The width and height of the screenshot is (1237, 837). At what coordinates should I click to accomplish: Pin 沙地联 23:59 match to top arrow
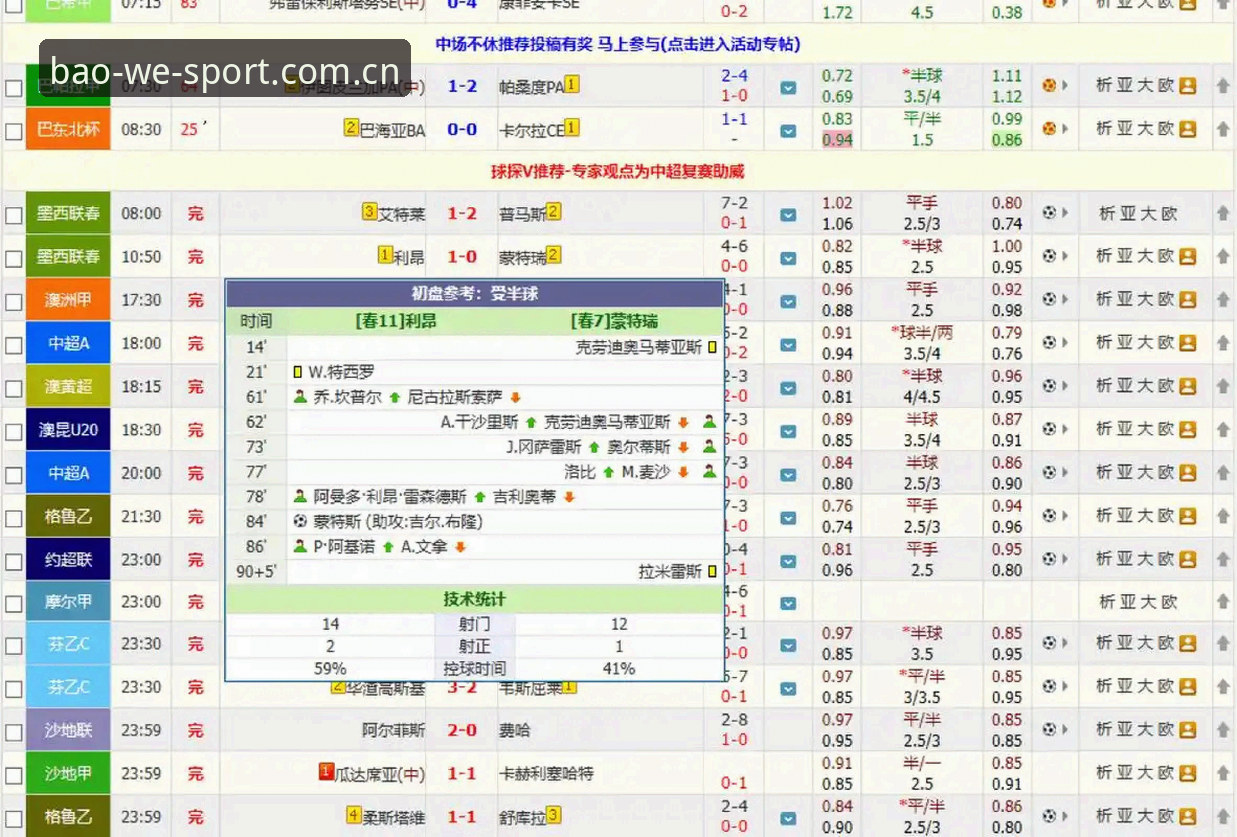pyautogui.click(x=1222, y=730)
